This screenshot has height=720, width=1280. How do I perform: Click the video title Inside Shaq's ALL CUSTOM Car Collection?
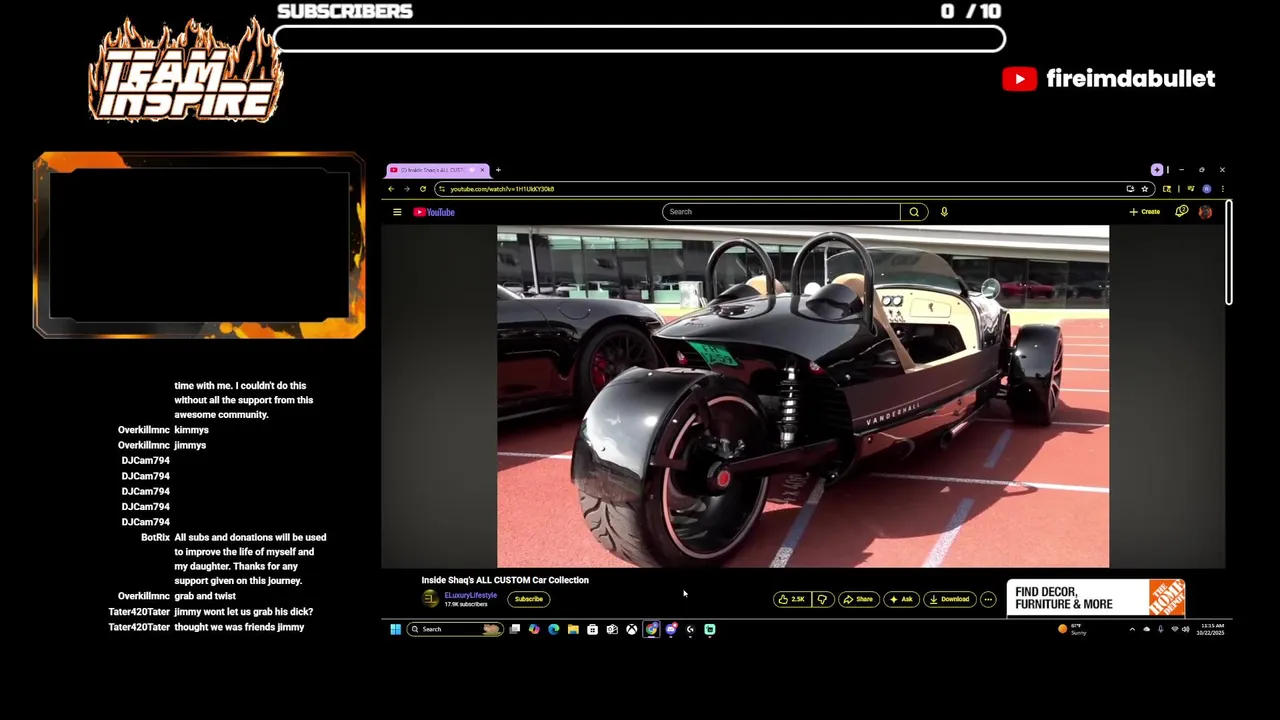click(x=505, y=580)
